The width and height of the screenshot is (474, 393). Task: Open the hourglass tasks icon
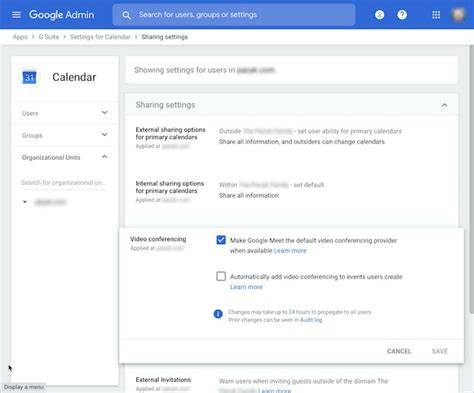point(379,15)
